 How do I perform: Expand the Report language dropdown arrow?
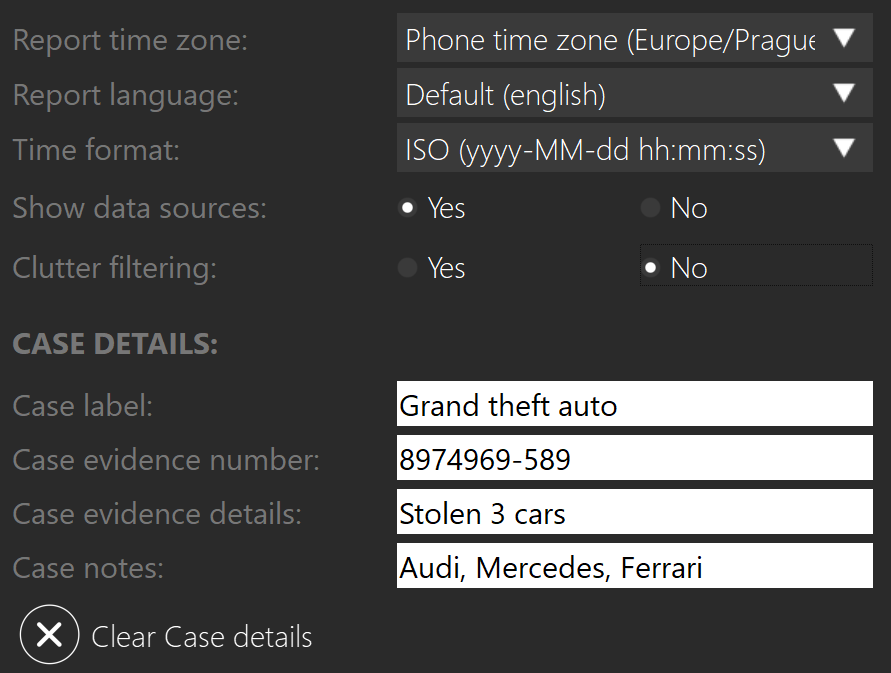click(x=844, y=93)
